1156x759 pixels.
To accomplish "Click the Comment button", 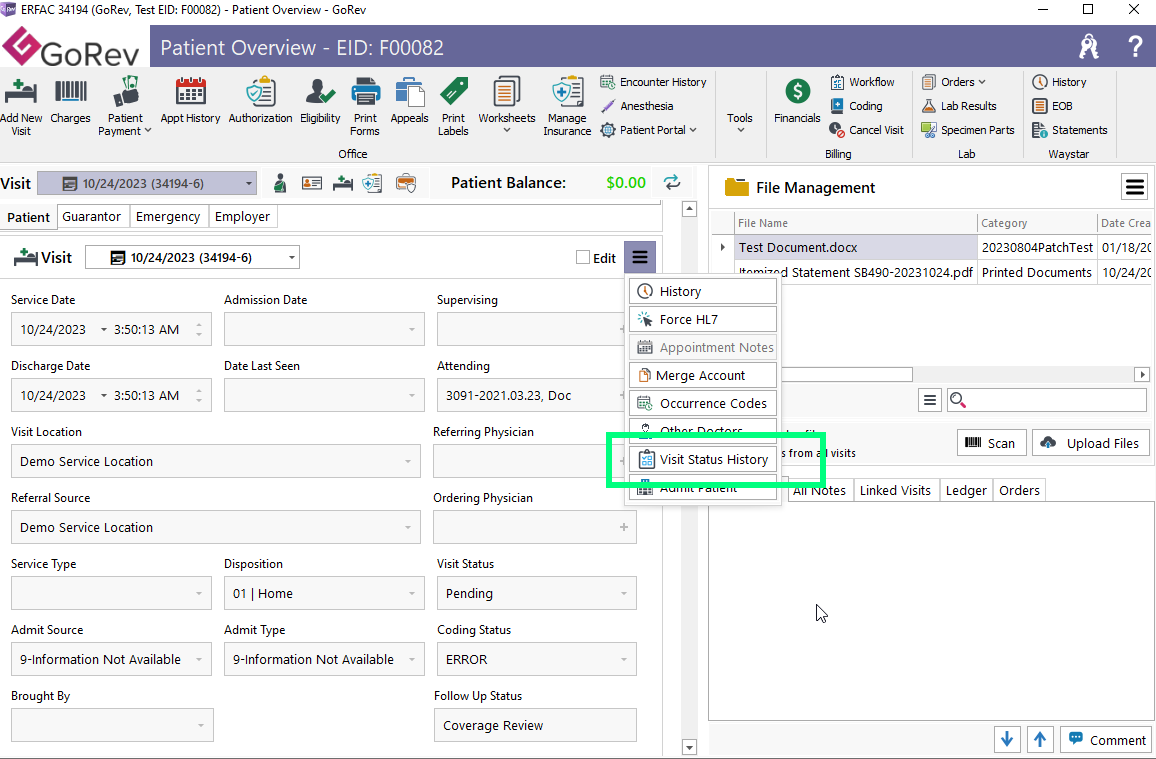I will [x=1107, y=740].
